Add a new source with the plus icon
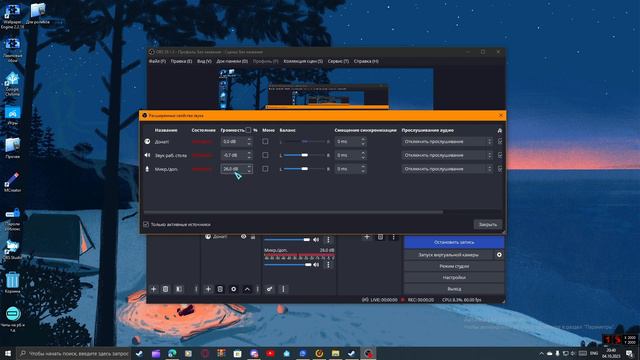 click(208, 289)
